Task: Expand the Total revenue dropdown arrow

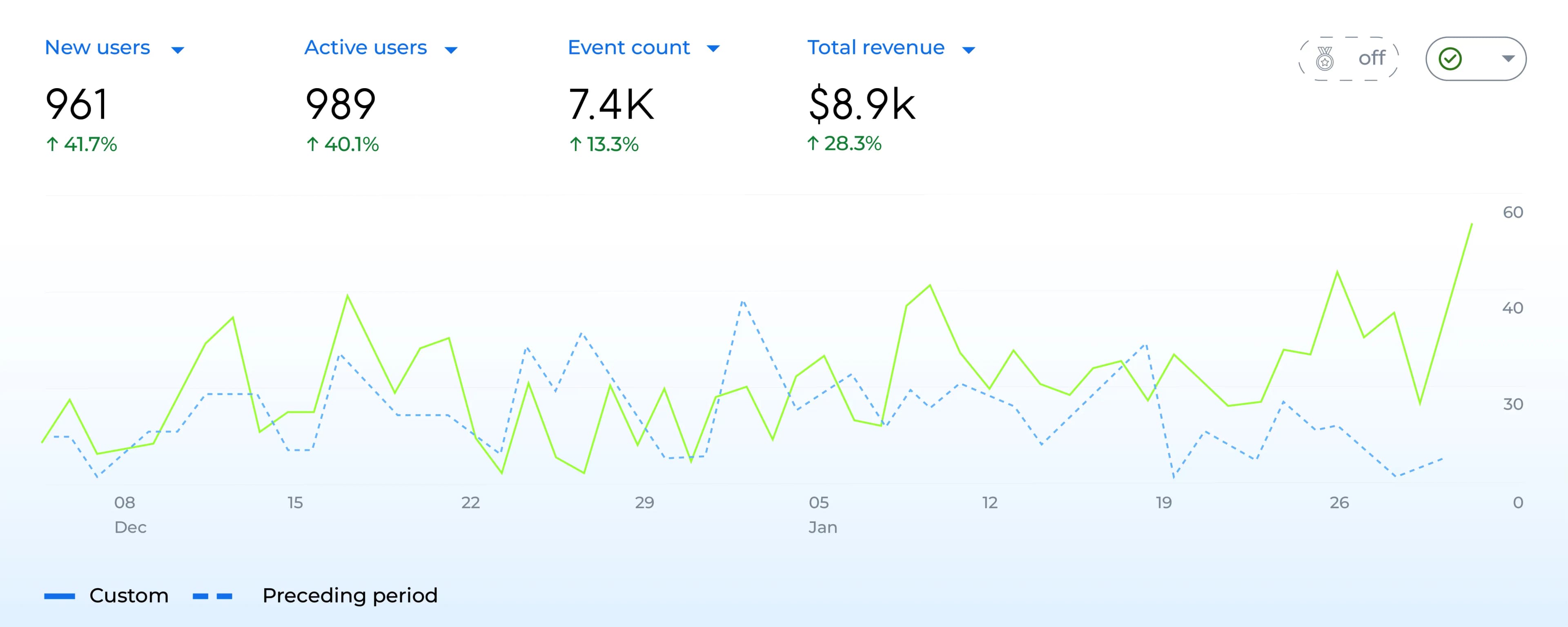Action: [969, 50]
